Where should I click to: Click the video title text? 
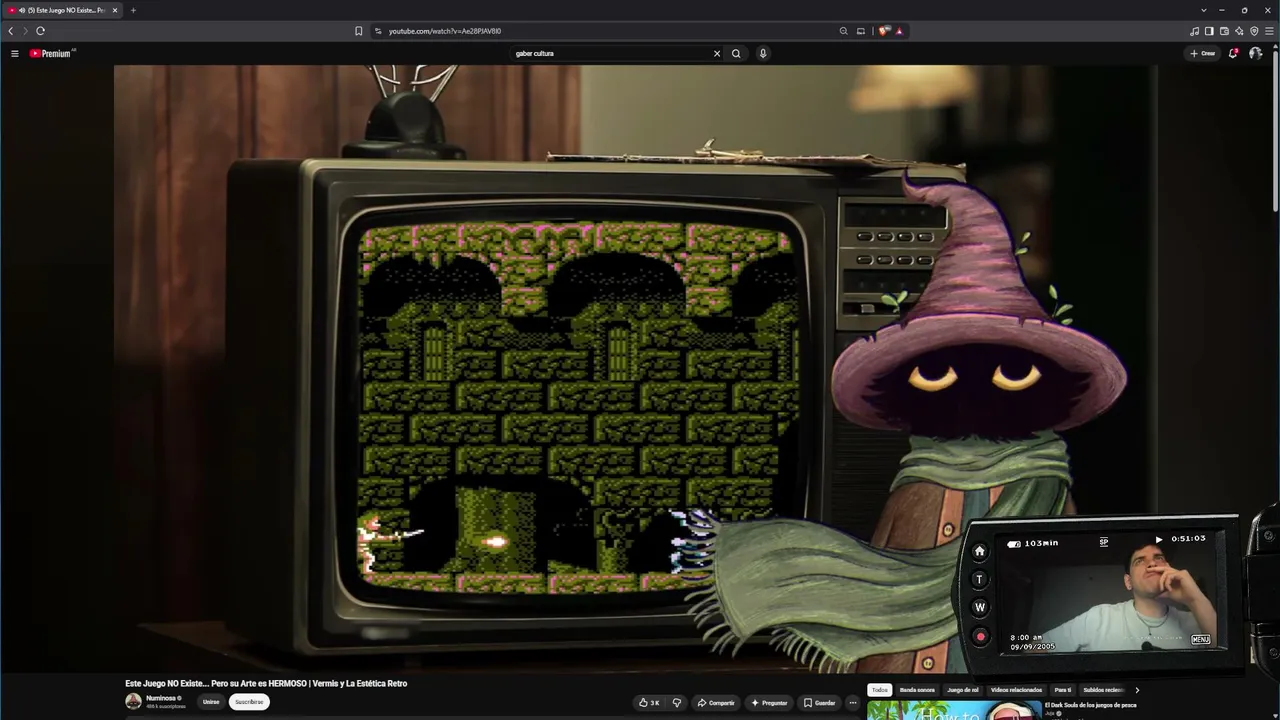point(266,684)
